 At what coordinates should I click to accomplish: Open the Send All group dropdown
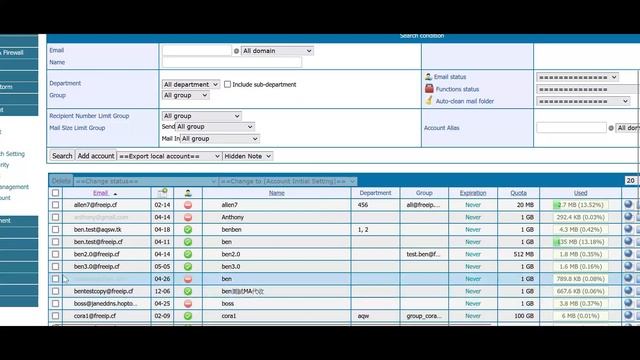(x=215, y=127)
